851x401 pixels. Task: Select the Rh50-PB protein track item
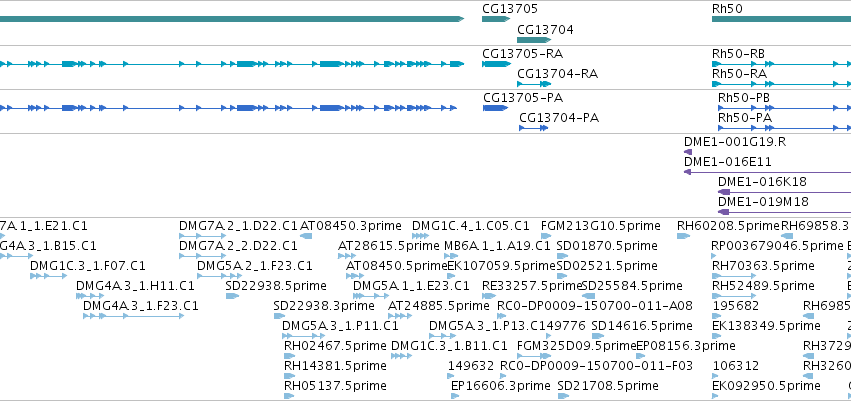pos(784,108)
